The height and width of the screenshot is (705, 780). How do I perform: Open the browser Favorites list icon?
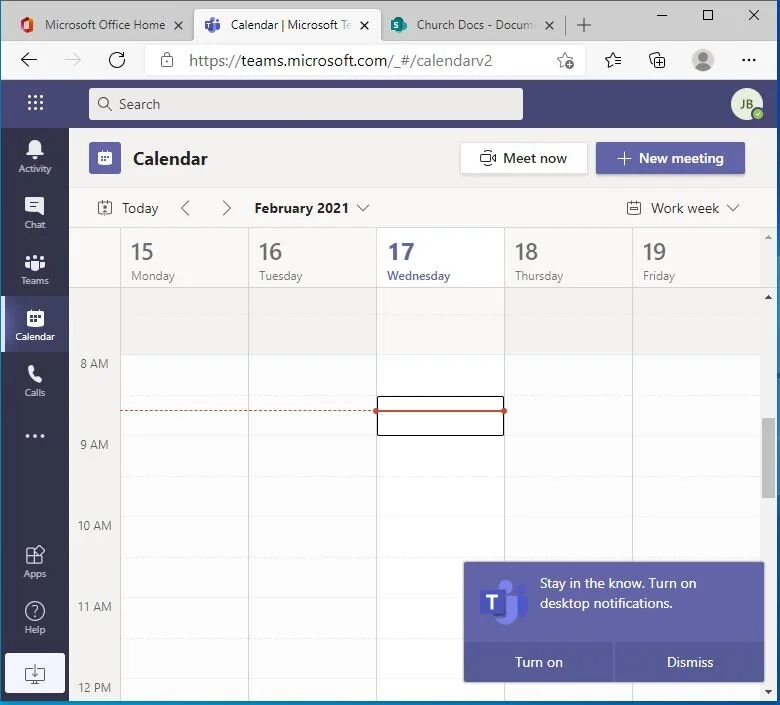[613, 60]
